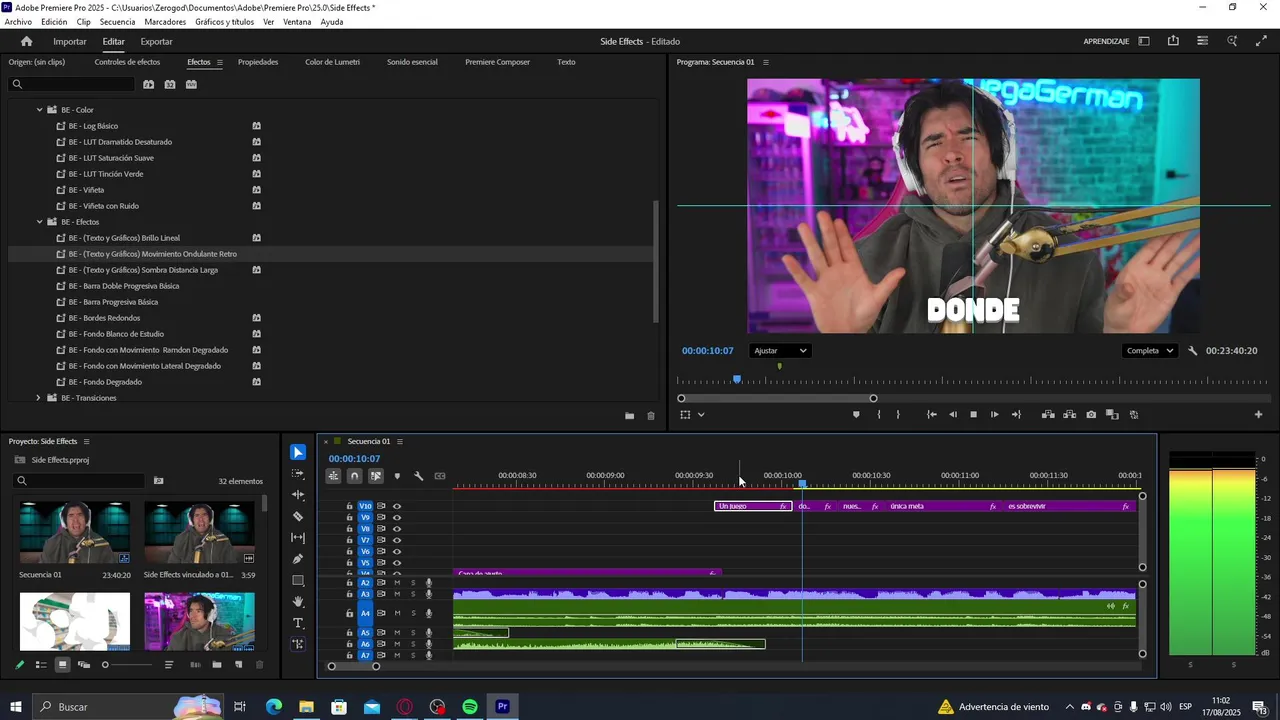Image resolution: width=1280 pixels, height=720 pixels.
Task: Step forward one frame
Action: 994,414
